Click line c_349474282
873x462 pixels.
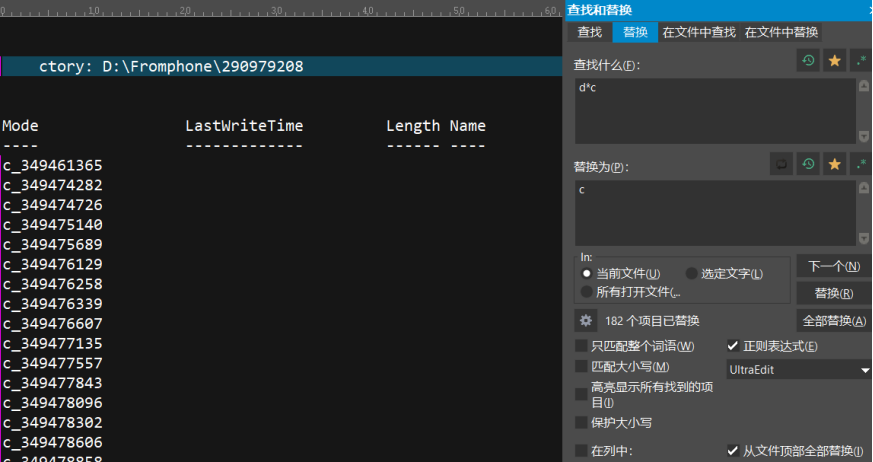pos(53,185)
